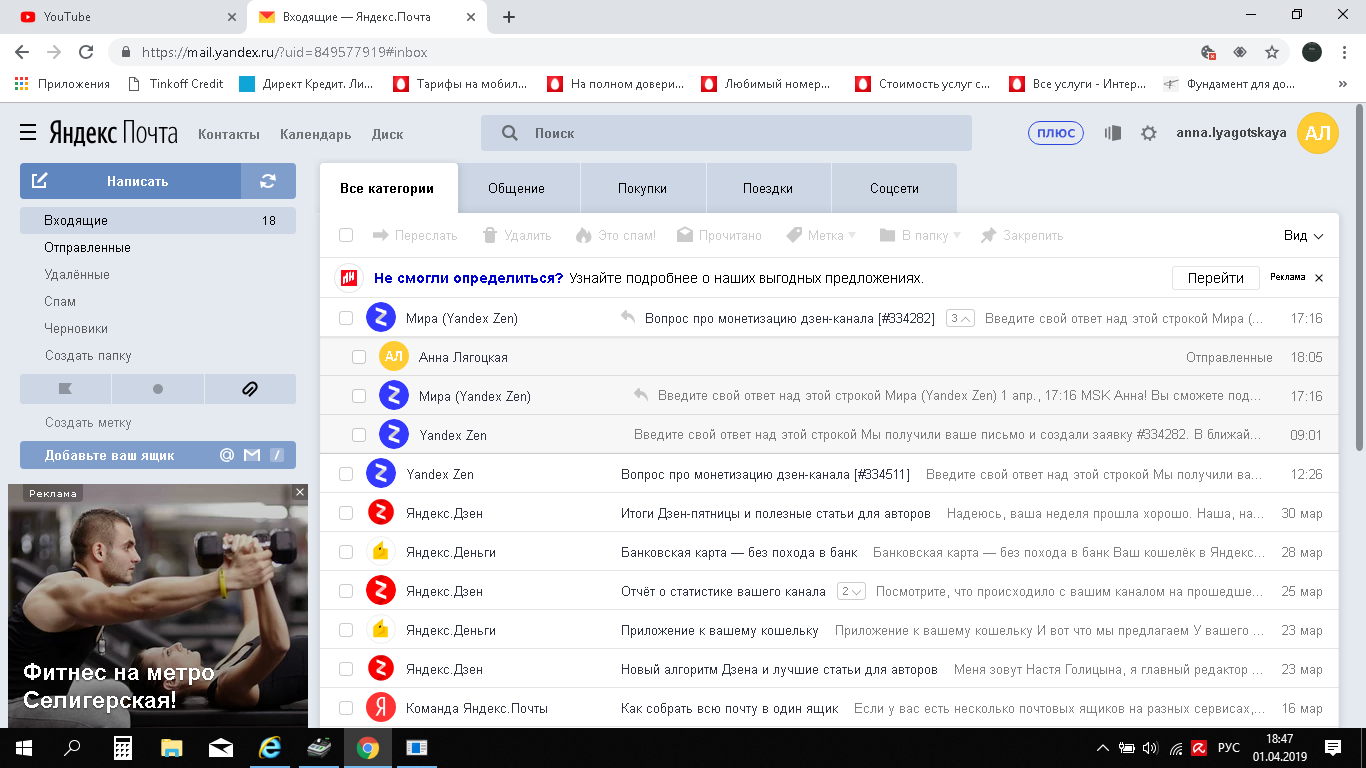Click the refresh mail icon beside Написать

pyautogui.click(x=268, y=181)
